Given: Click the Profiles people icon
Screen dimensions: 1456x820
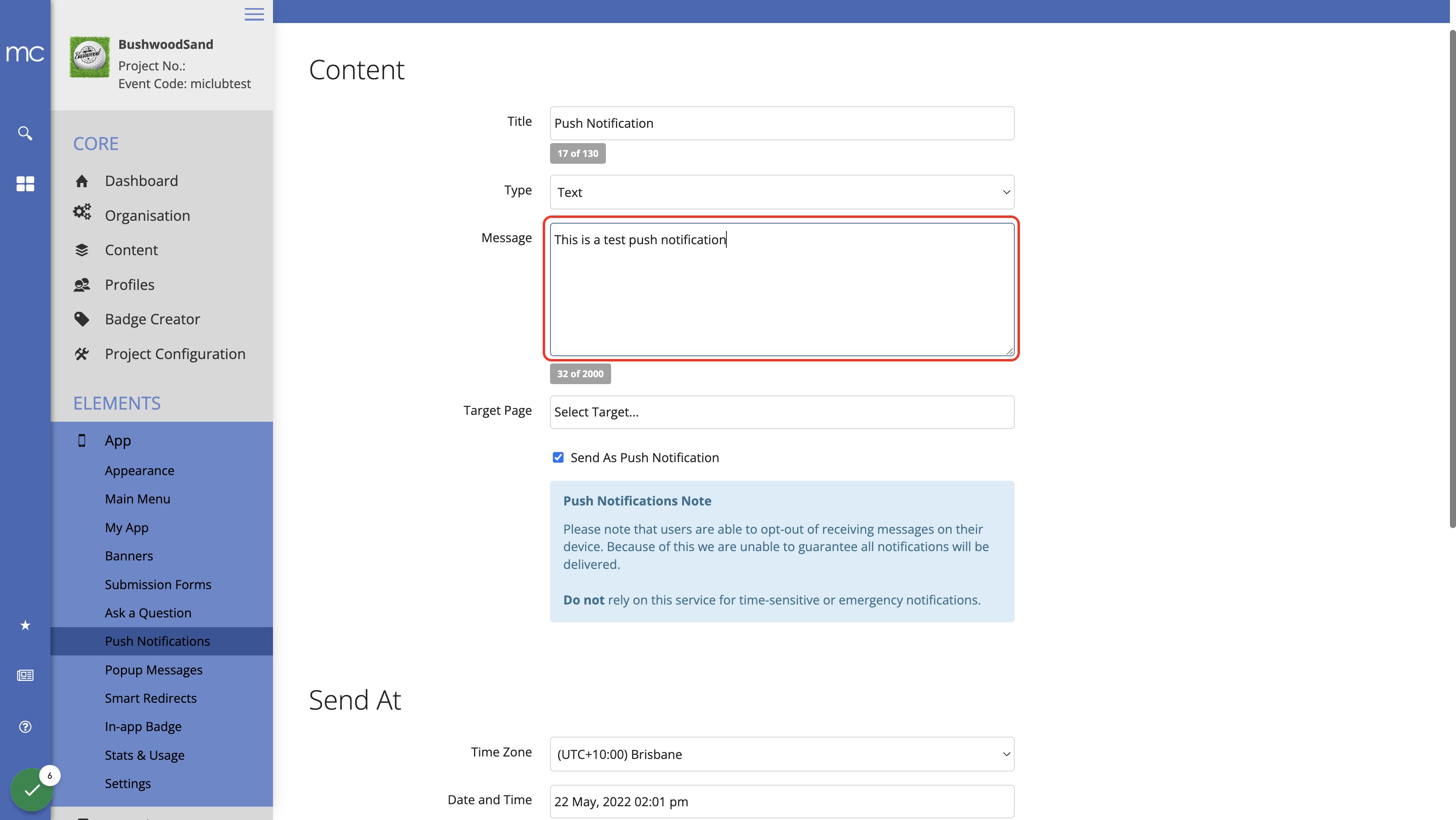Looking at the screenshot, I should (x=82, y=285).
